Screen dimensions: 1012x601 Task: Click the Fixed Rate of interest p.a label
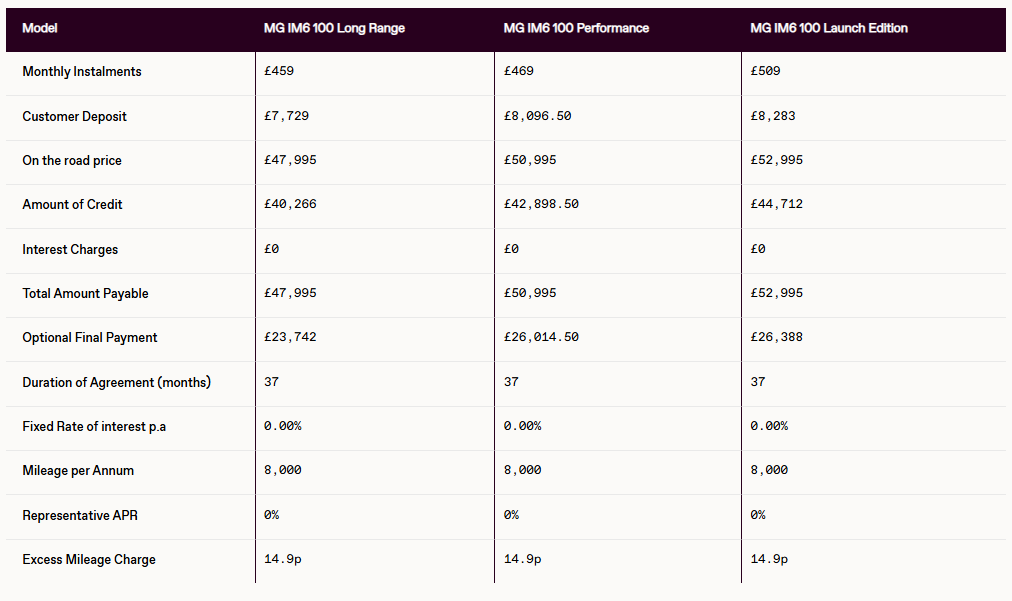(94, 426)
